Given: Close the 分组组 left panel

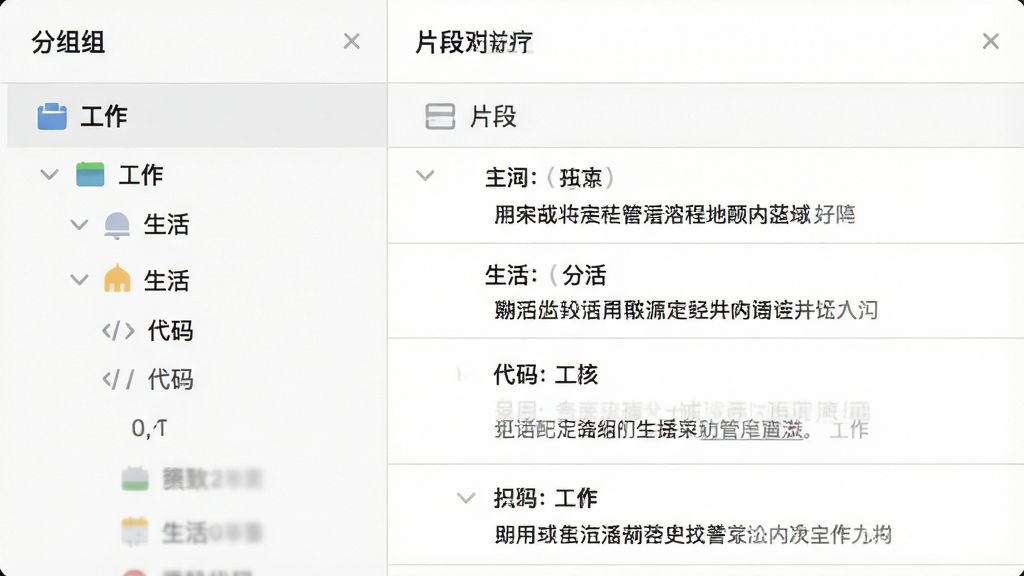Looking at the screenshot, I should (351, 41).
